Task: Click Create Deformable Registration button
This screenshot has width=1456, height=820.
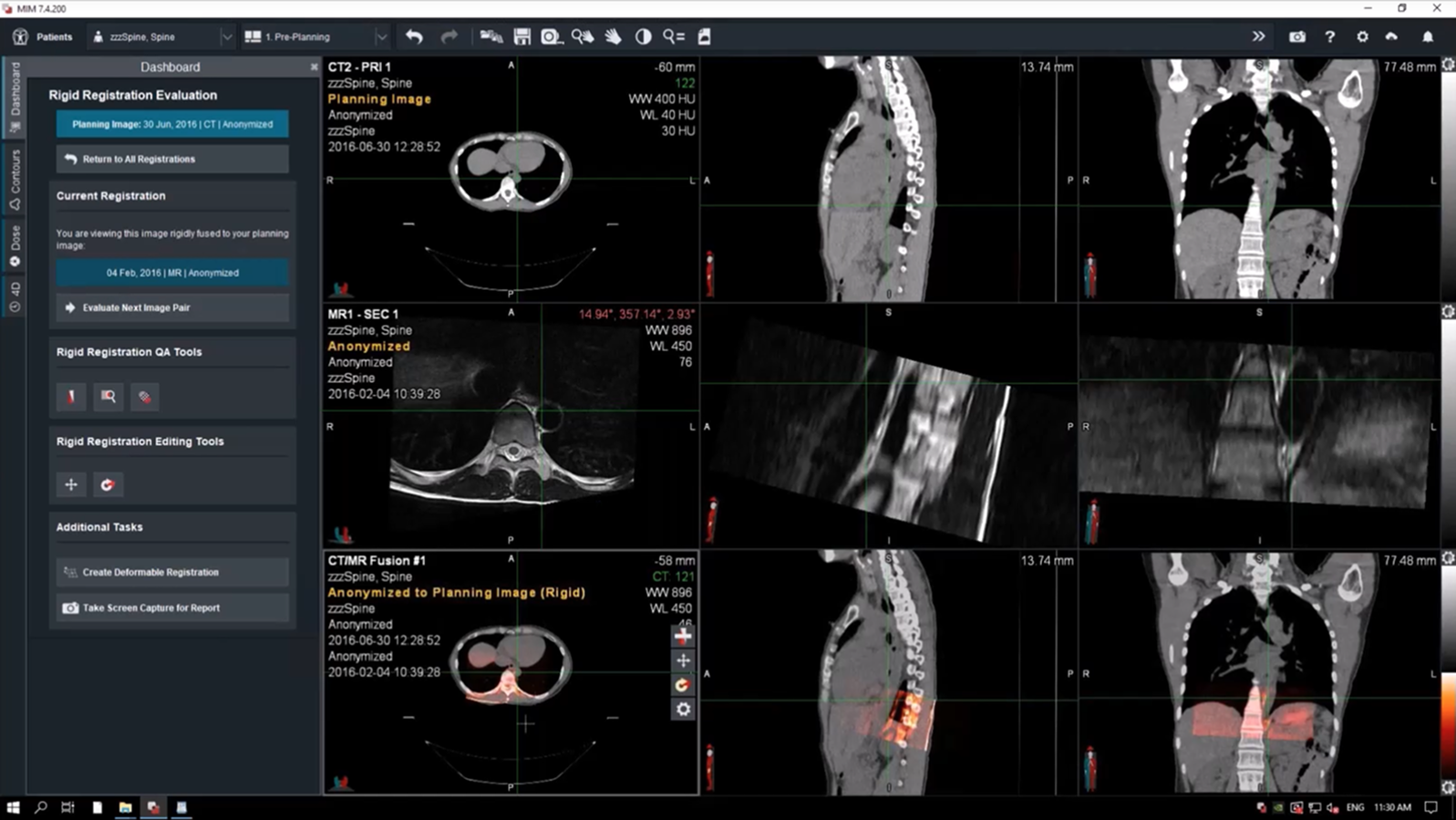Action: click(172, 572)
